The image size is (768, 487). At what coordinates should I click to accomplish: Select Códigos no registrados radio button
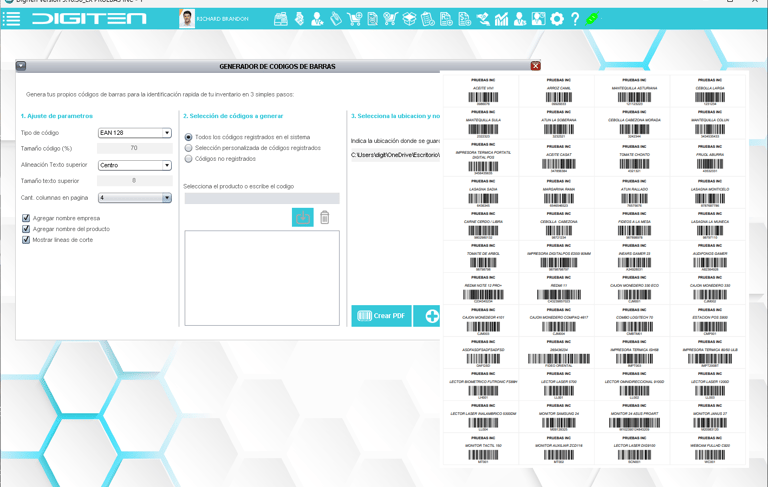click(188, 159)
